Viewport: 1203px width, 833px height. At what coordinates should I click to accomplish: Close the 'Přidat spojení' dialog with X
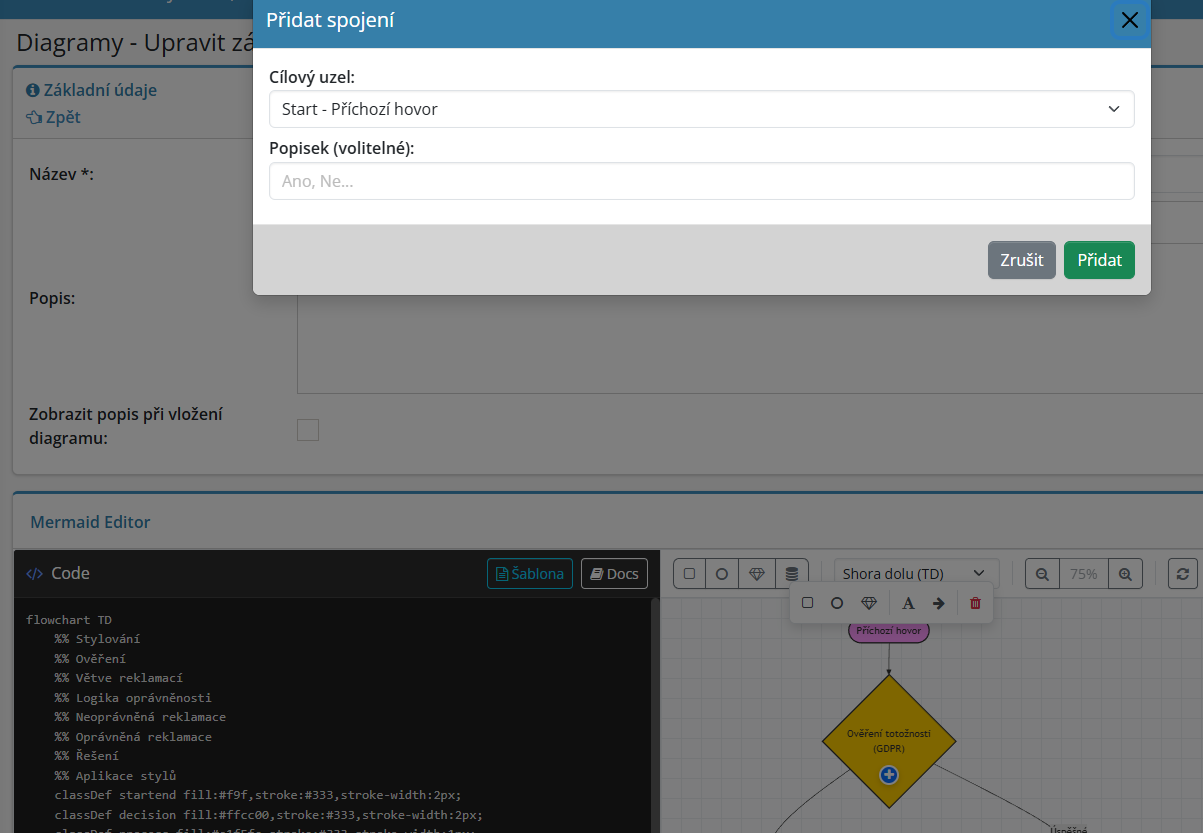click(1129, 20)
